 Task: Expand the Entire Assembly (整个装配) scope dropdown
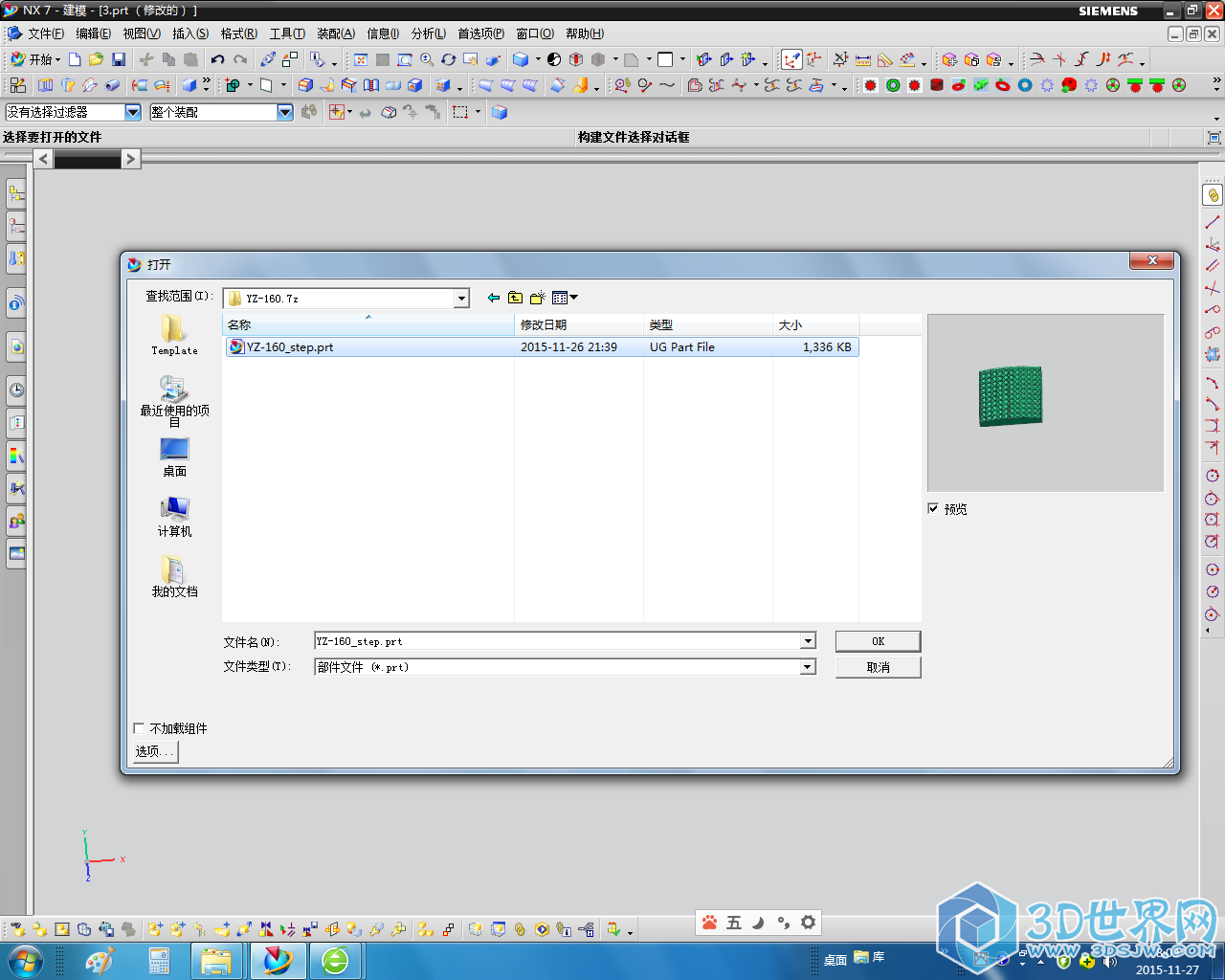pyautogui.click(x=284, y=112)
